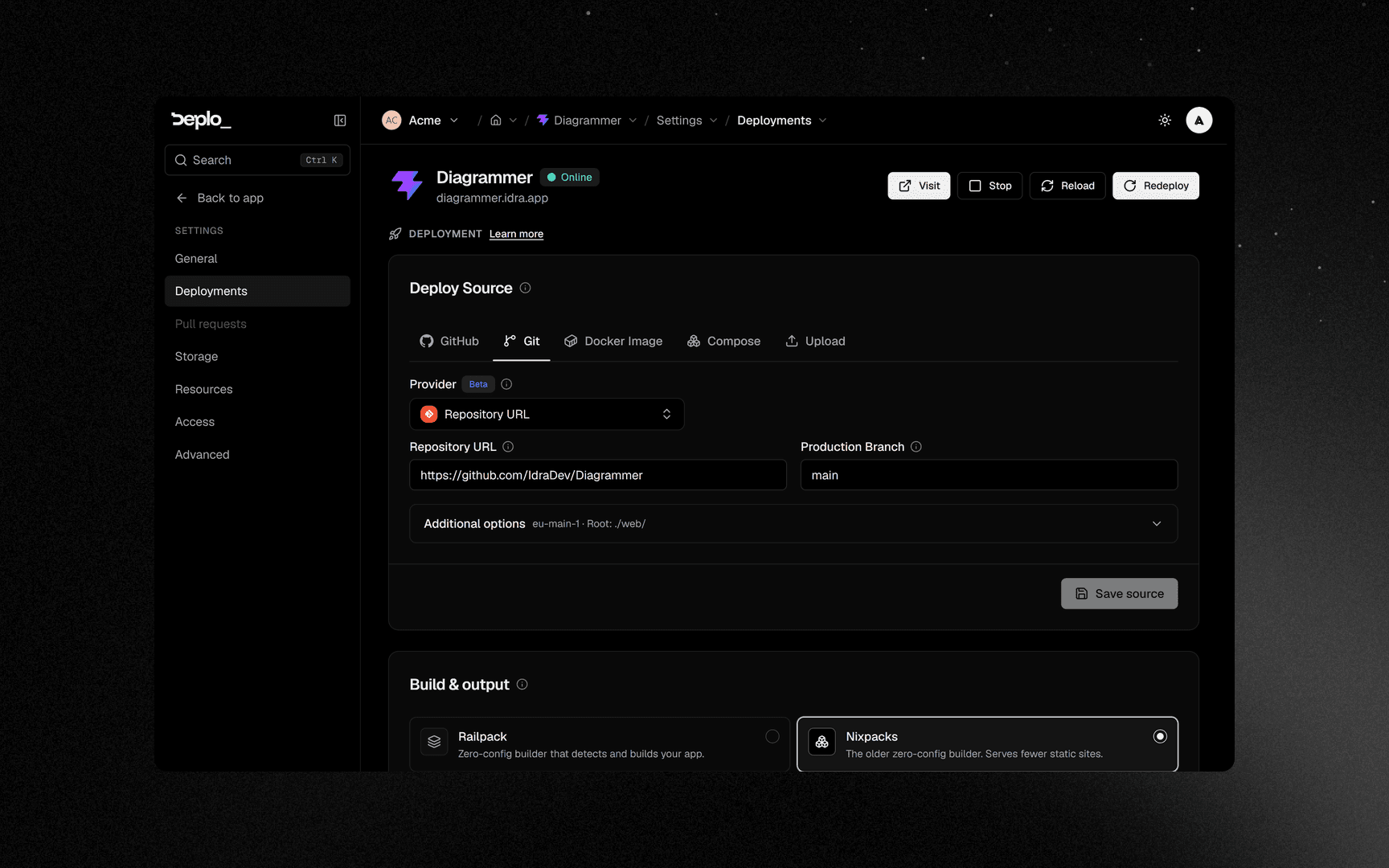Viewport: 1389px width, 868px height.
Task: Click the Visit button
Action: point(919,186)
